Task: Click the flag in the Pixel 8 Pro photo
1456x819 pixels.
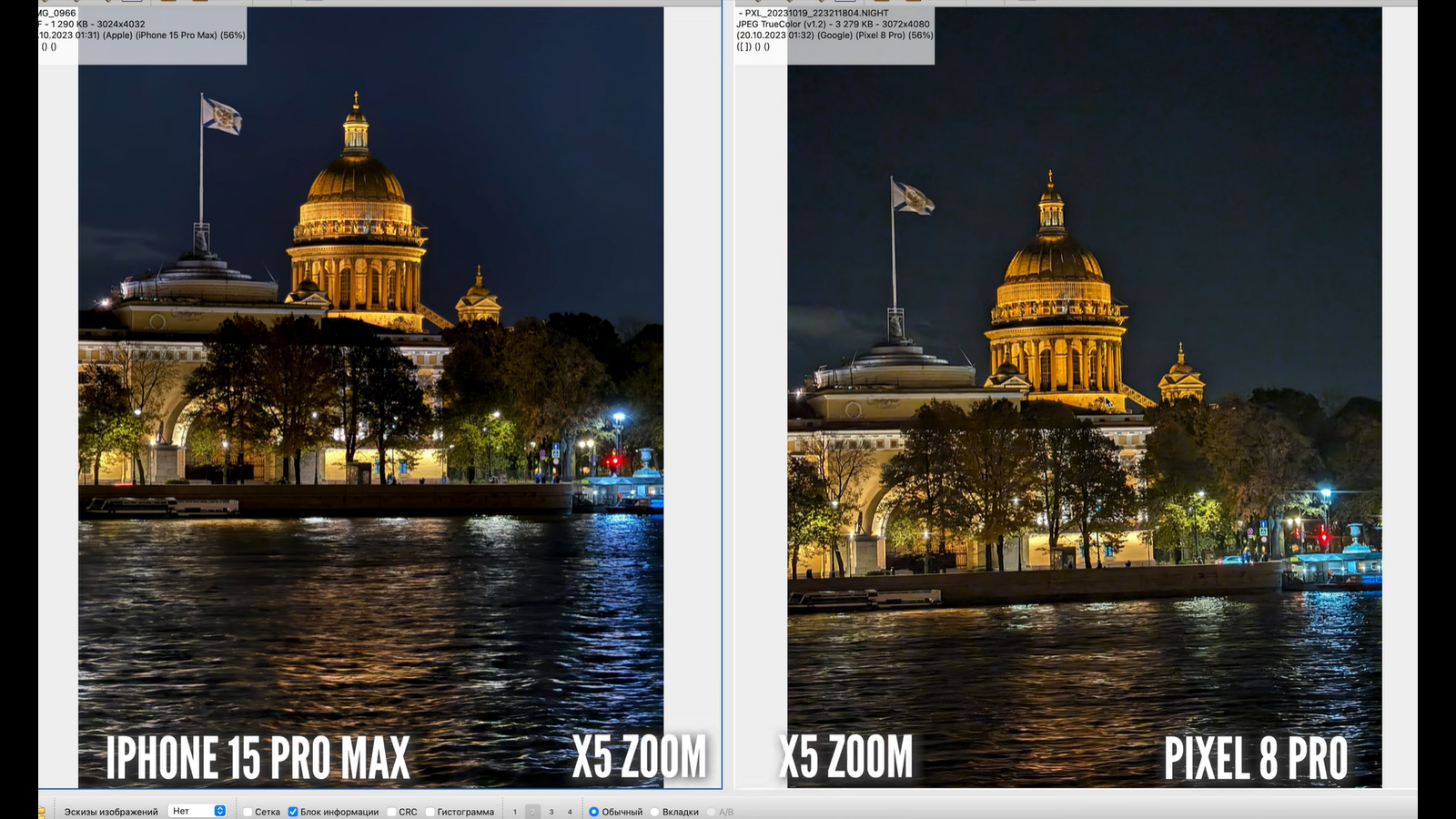Action: pyautogui.click(x=912, y=197)
